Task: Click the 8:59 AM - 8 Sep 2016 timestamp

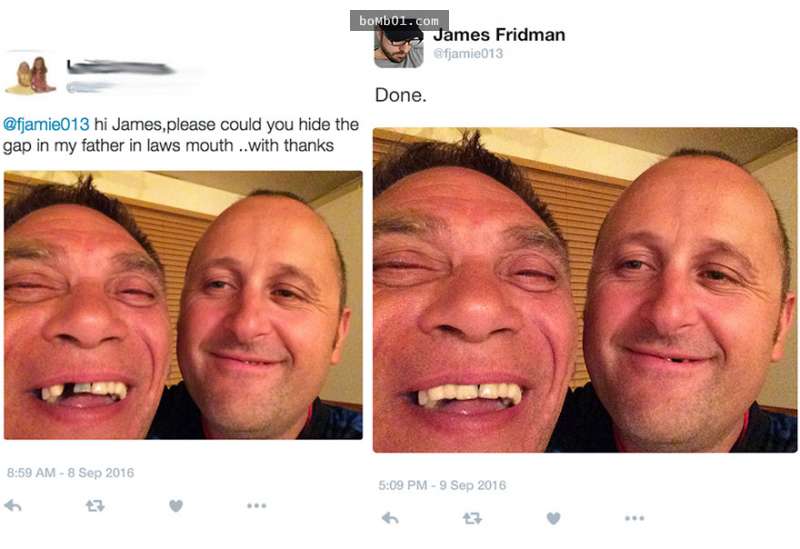Action: (70, 473)
